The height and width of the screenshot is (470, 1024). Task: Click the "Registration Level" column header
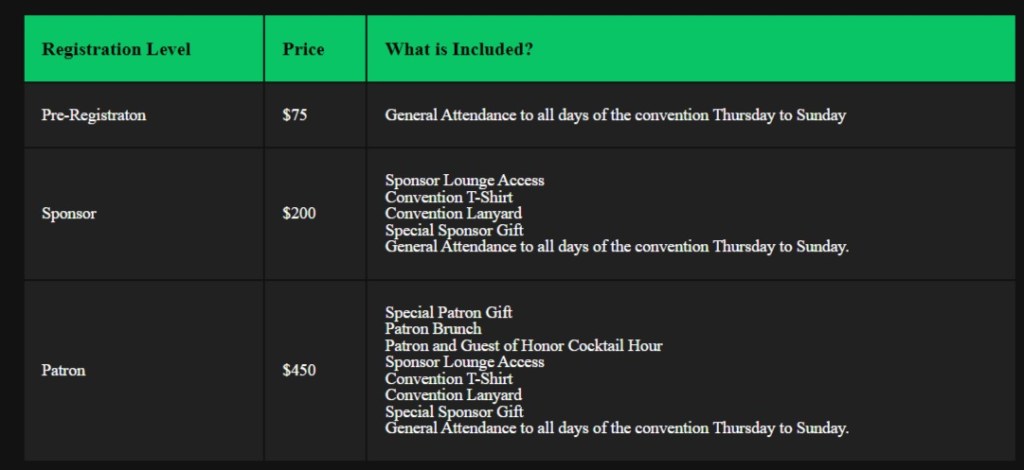point(116,49)
